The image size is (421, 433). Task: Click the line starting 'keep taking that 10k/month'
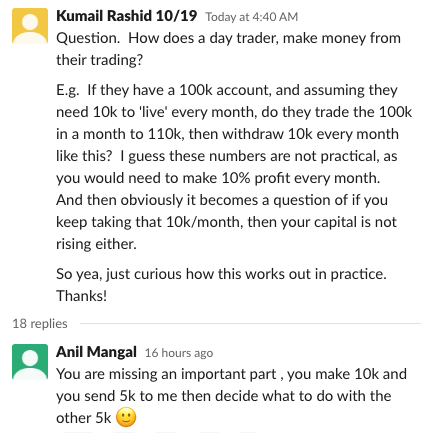[226, 222]
